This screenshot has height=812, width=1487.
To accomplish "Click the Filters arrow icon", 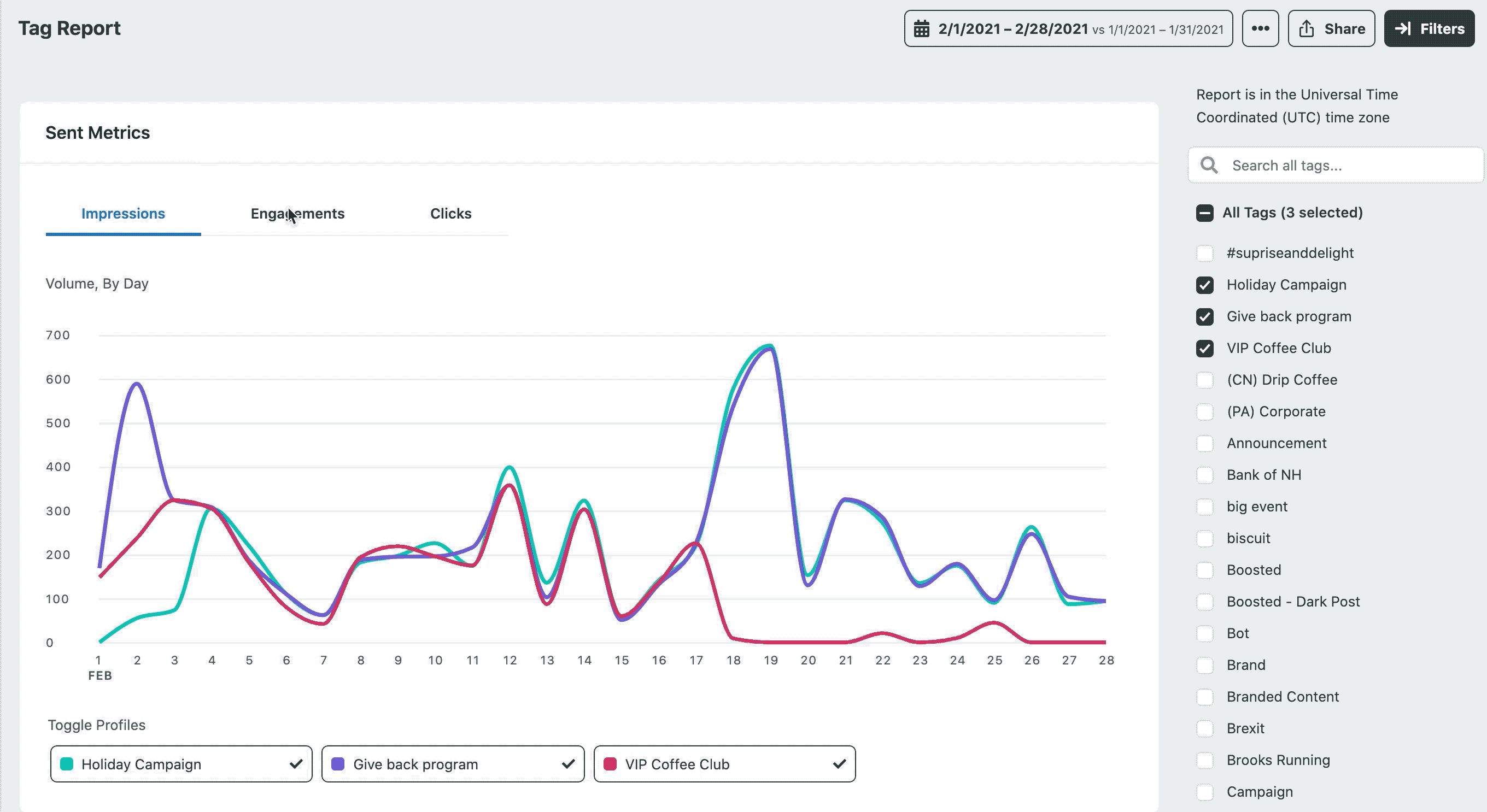I will point(1404,28).
